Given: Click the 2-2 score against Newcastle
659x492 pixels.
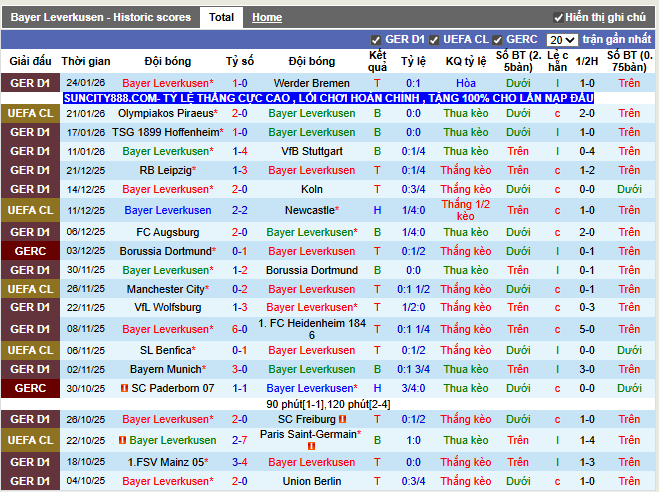Looking at the screenshot, I should tap(240, 210).
